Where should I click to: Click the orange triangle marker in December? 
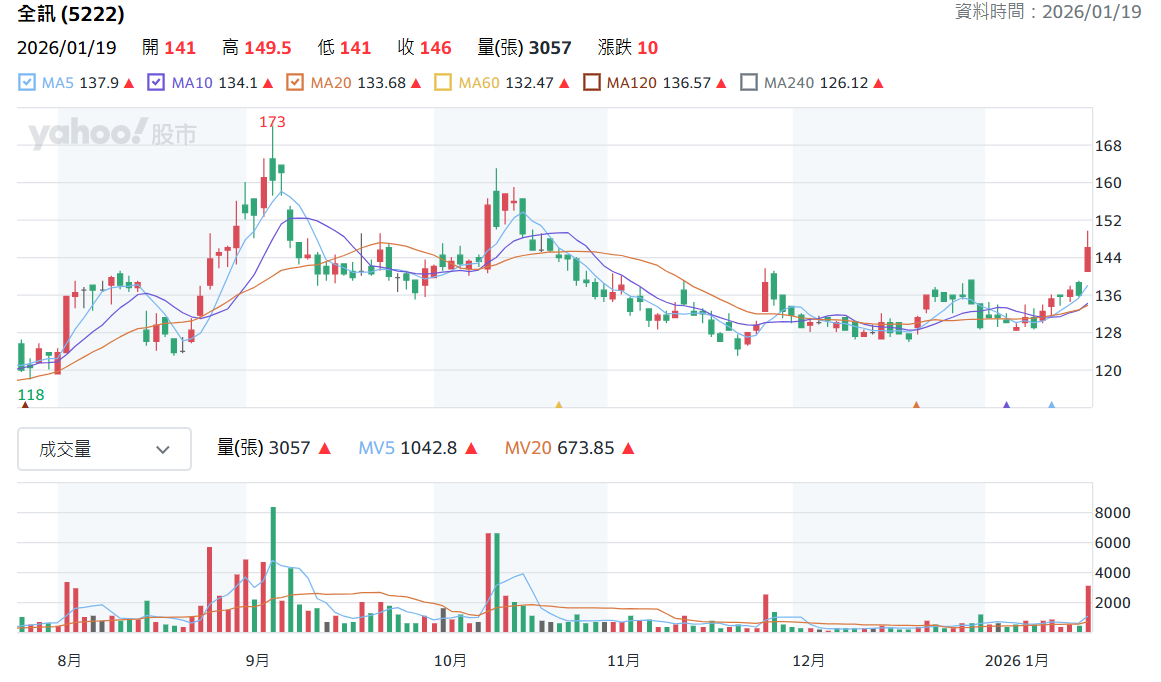916,404
